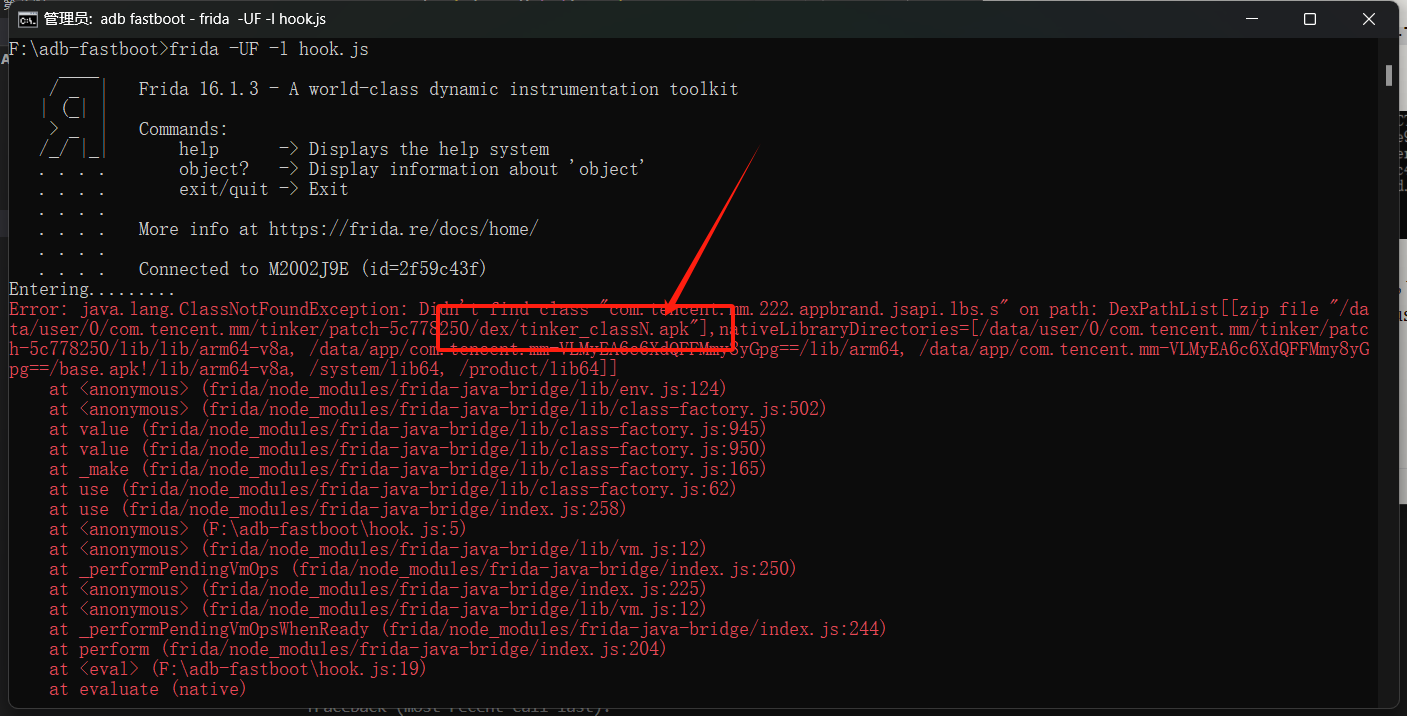Viewport: 1407px width, 716px height.
Task: Click the 'Connected to M2002J9E' device line
Action: (312, 269)
